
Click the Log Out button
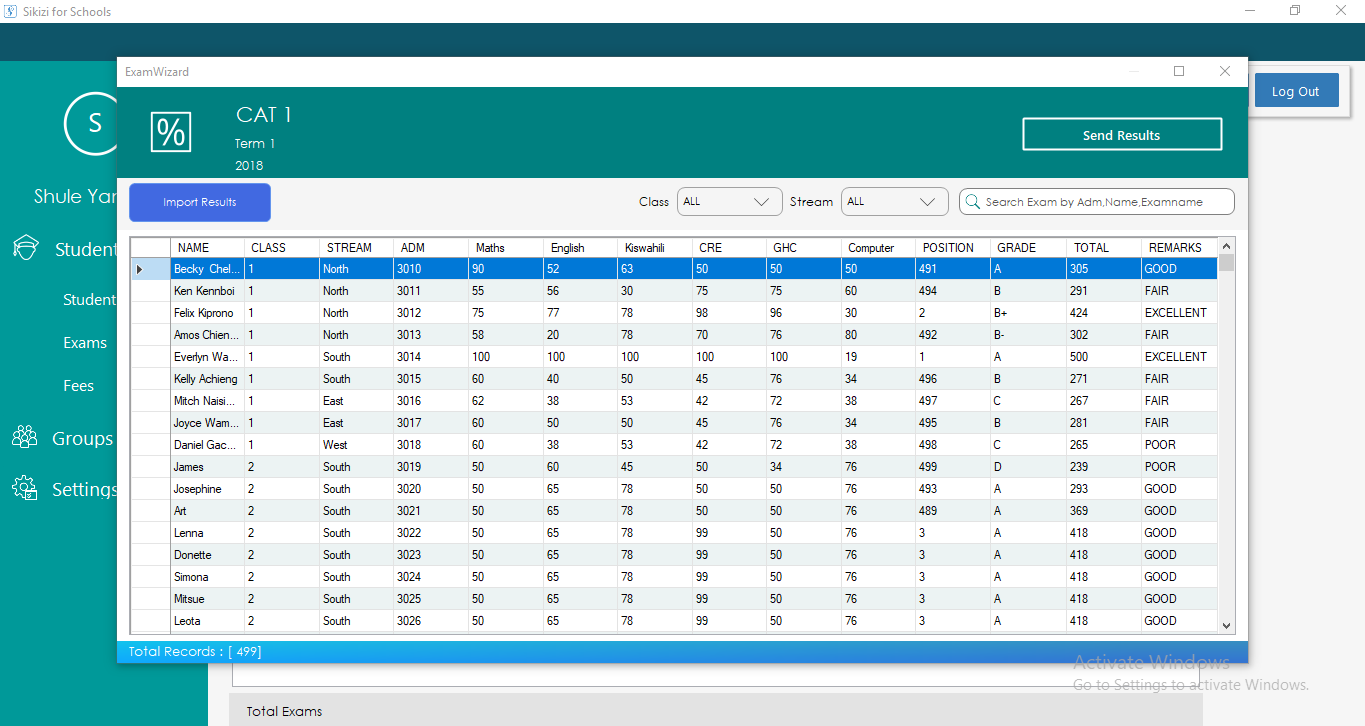click(x=1296, y=91)
